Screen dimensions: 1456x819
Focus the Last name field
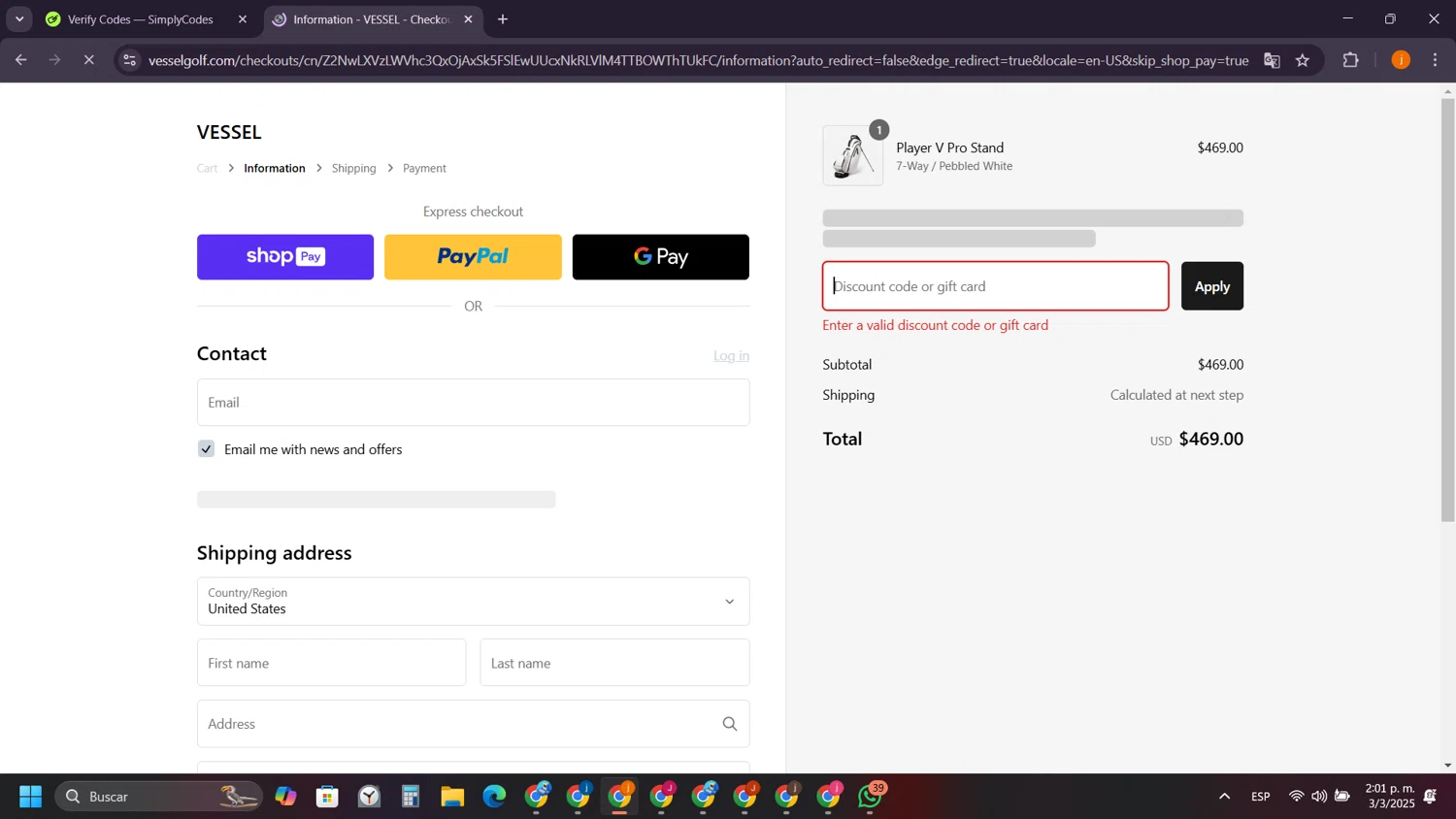pos(614,663)
